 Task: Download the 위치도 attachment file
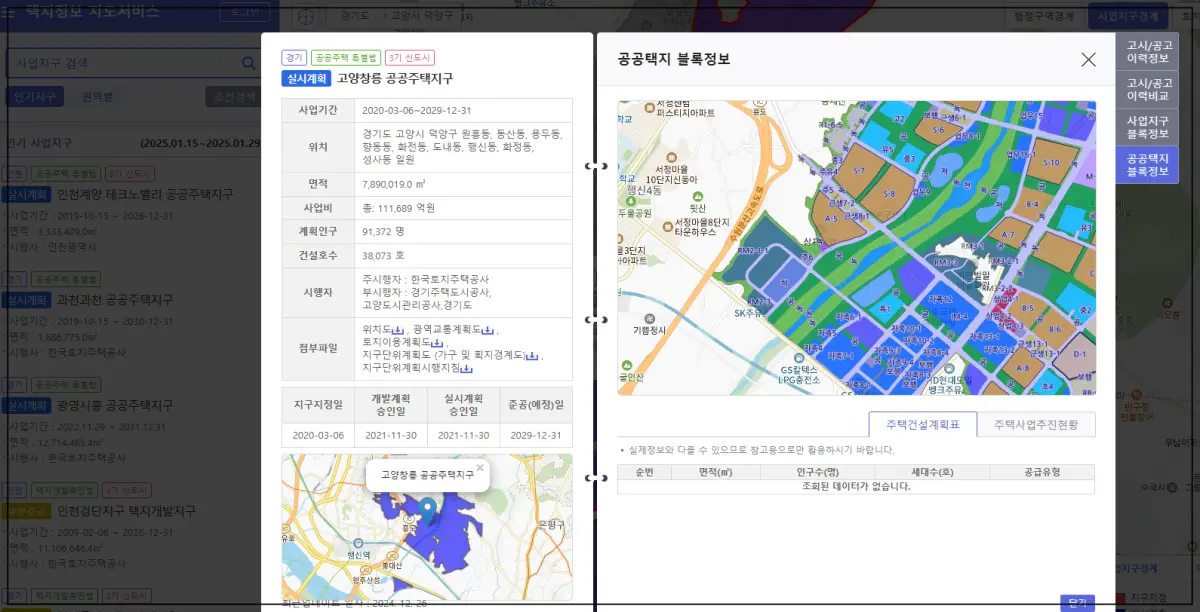point(397,330)
